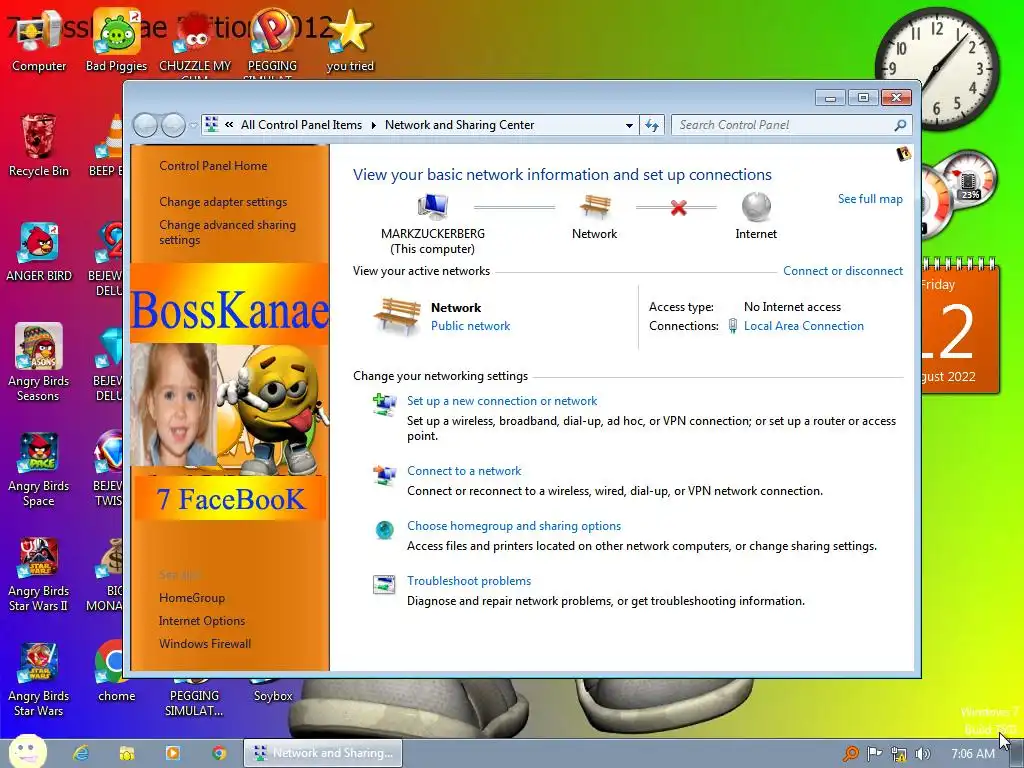Click the search magnifier in Control Panel
The image size is (1024, 768).
pos(900,125)
